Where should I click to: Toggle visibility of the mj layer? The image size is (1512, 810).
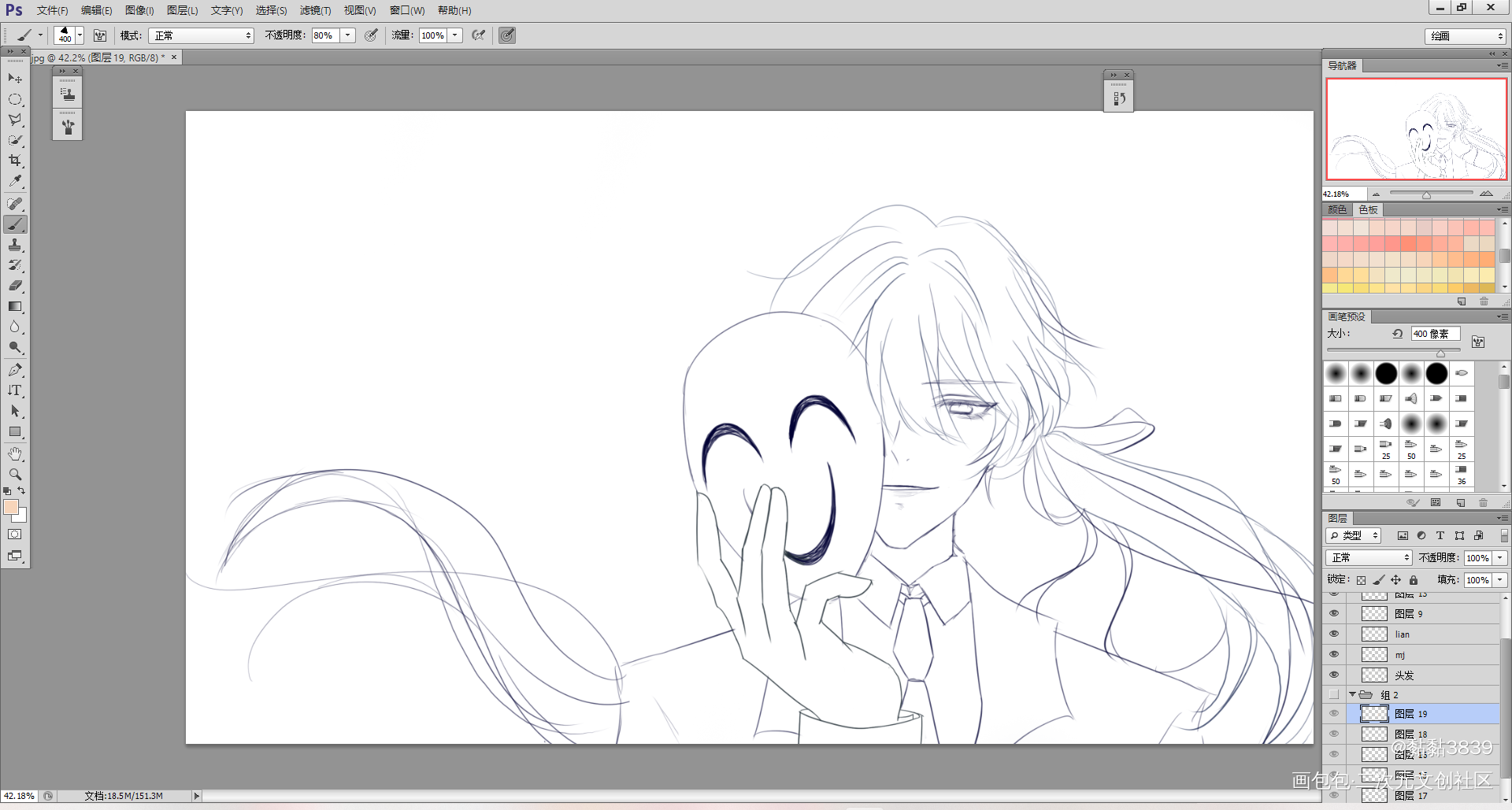click(1333, 654)
